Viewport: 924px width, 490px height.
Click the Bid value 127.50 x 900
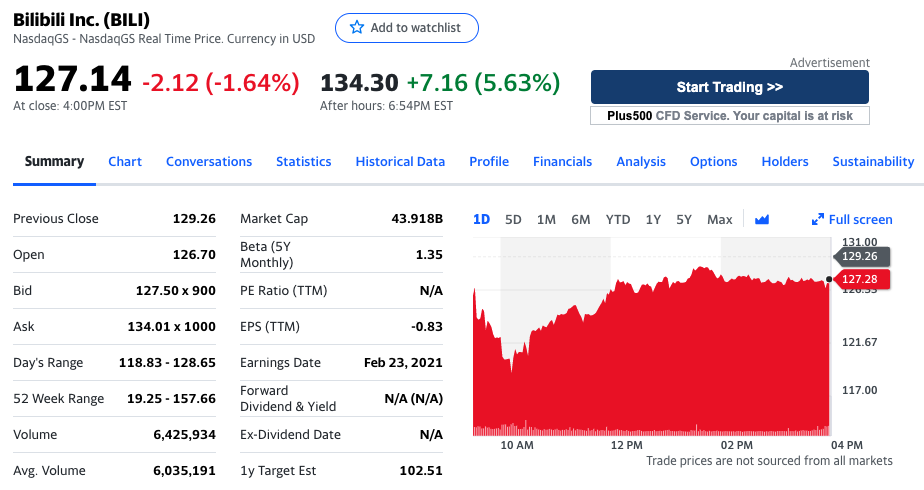176,290
